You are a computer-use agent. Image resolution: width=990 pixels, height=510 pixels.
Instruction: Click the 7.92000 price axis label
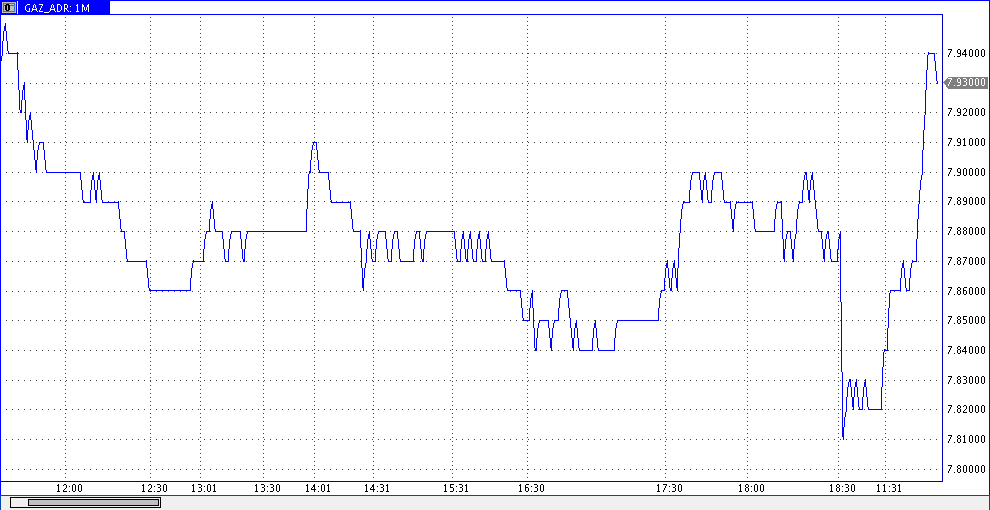click(967, 112)
